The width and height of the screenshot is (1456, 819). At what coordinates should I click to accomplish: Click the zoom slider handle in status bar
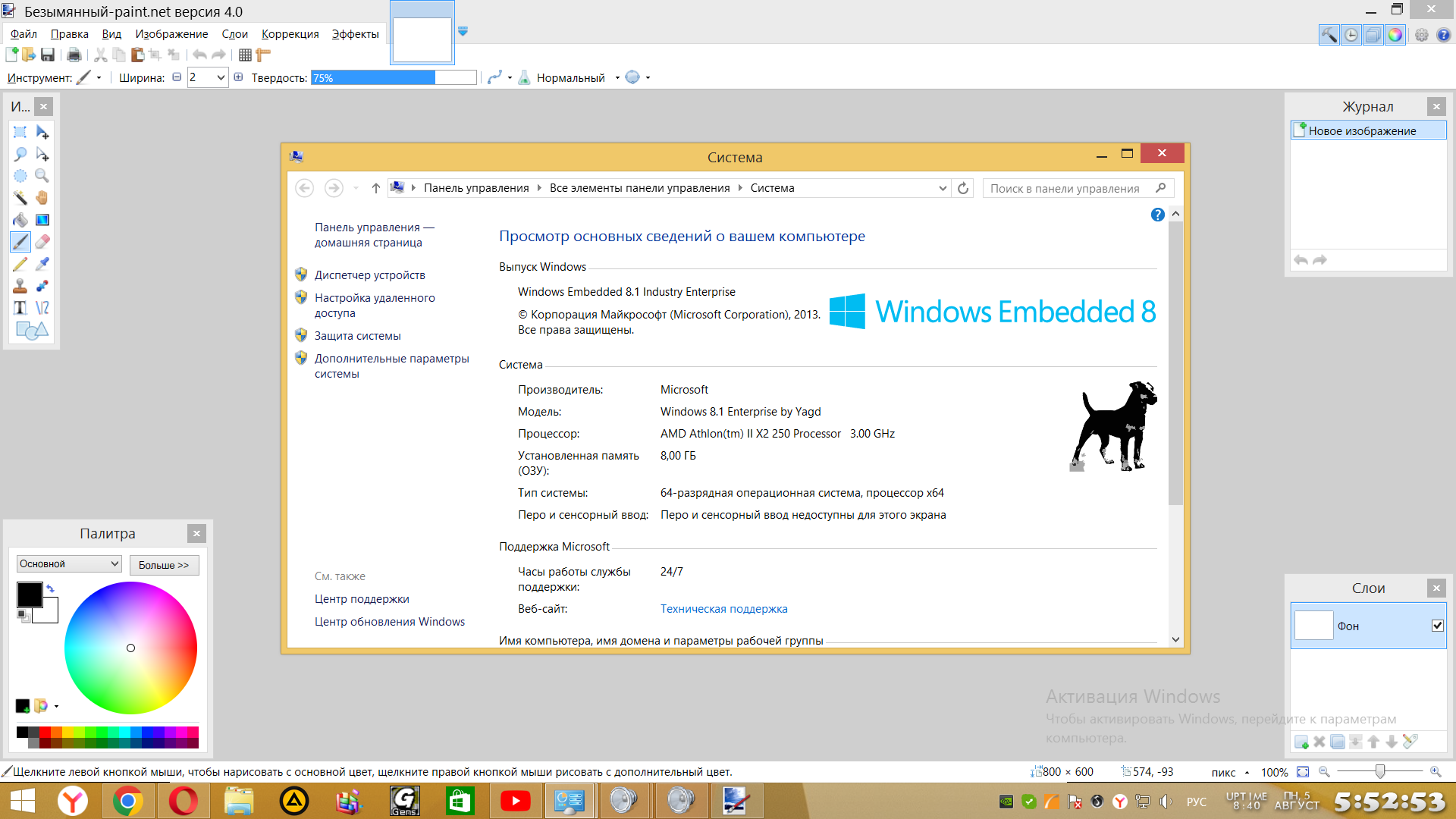click(1380, 772)
